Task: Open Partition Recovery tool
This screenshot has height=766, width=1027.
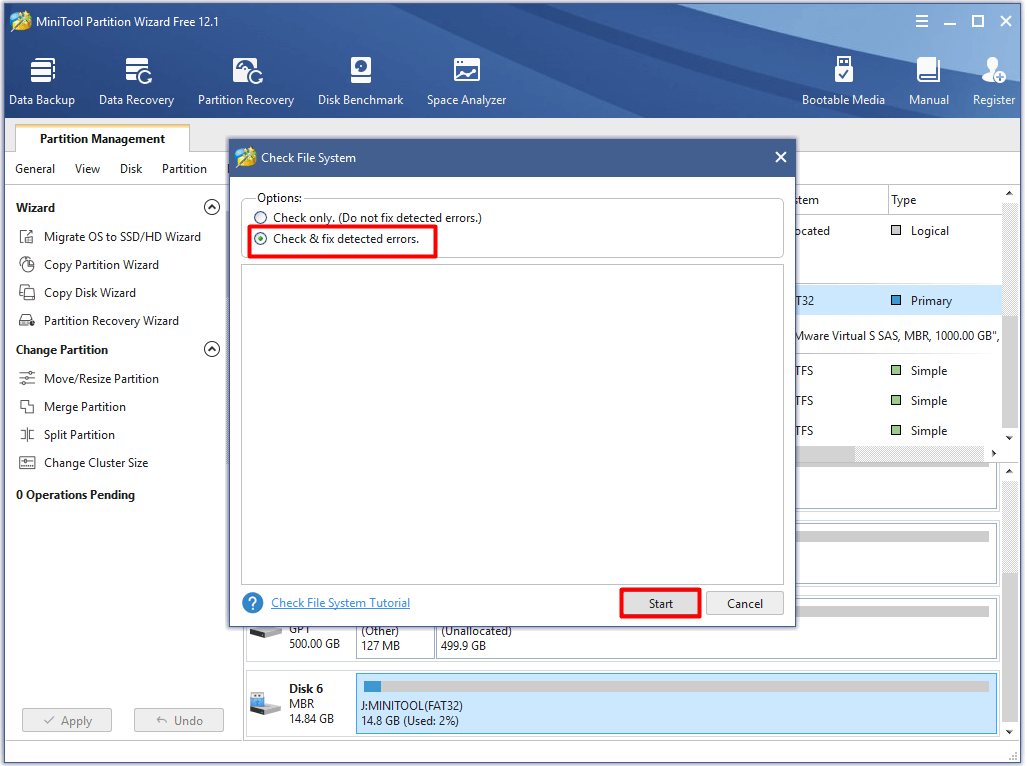Action: (246, 81)
